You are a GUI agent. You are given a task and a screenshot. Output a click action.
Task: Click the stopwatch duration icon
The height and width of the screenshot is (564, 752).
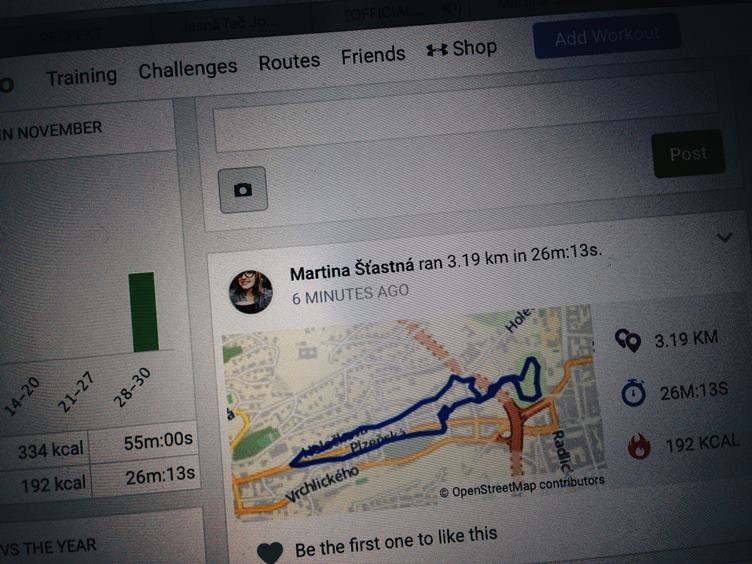click(634, 393)
